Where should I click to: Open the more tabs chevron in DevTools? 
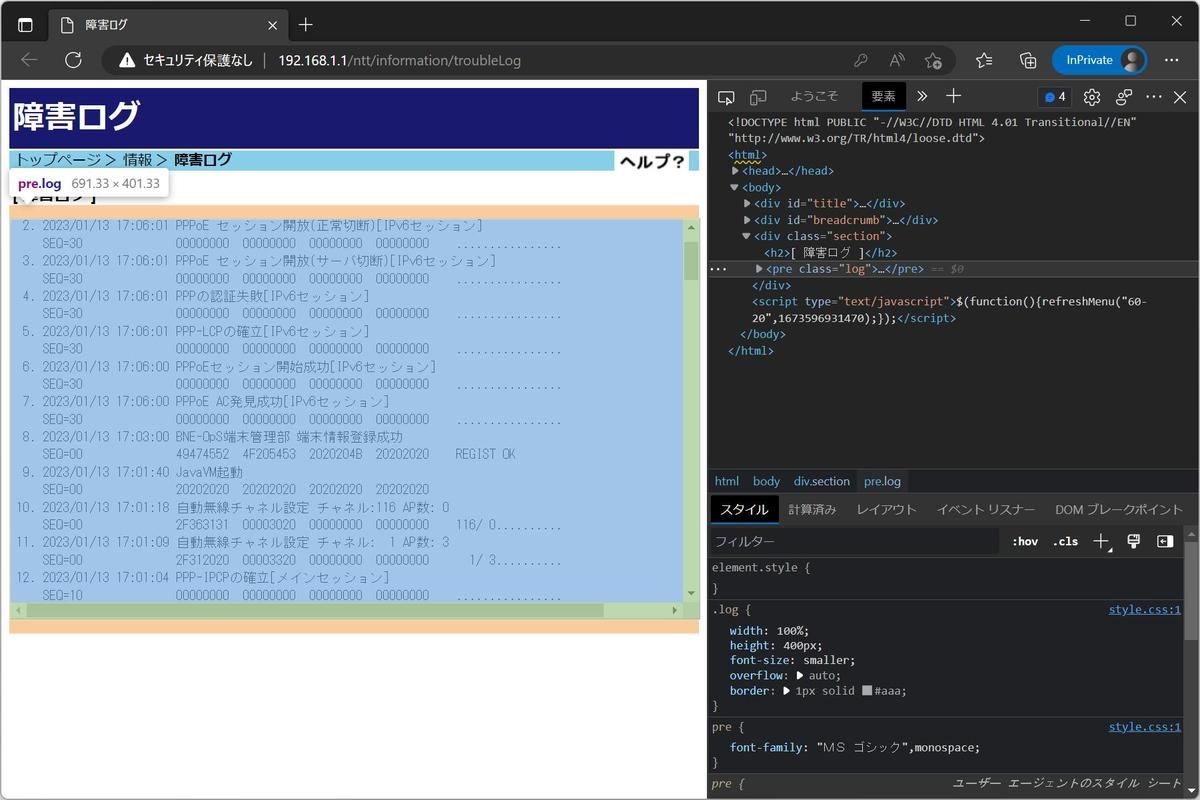(x=922, y=96)
